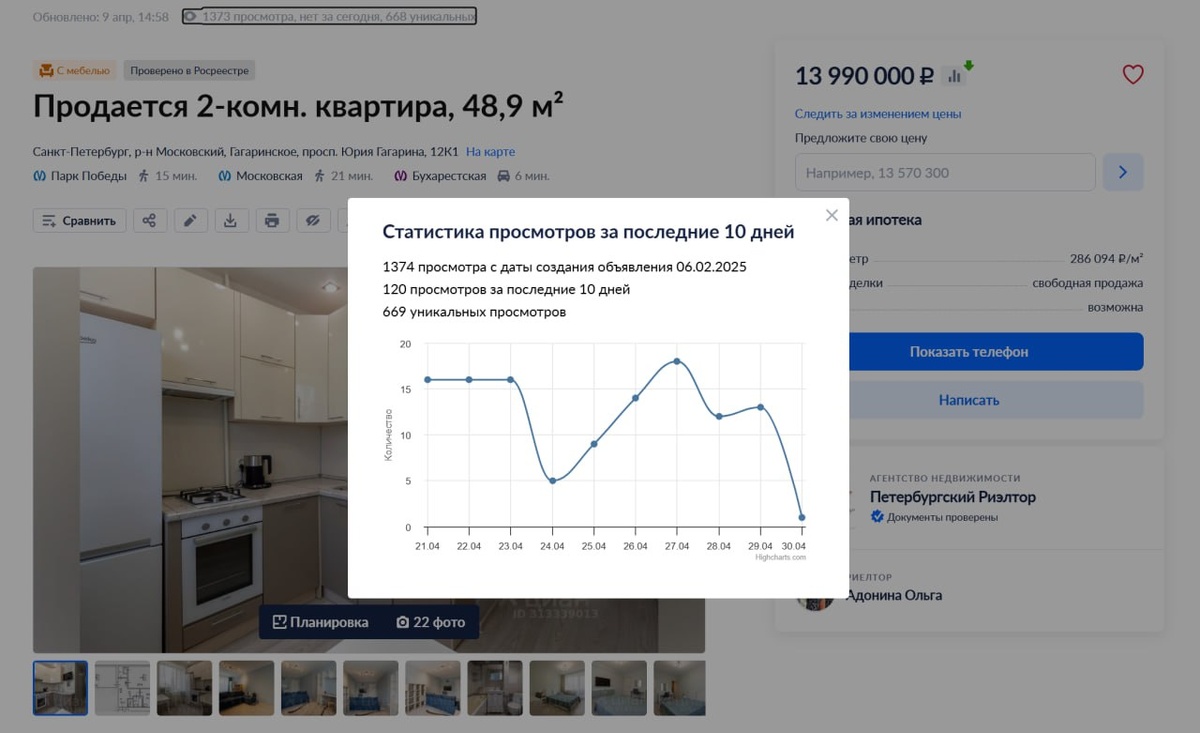The height and width of the screenshot is (733, 1200).
Task: Select text 120 просмотров за последние 10 дней
Action: pyautogui.click(x=506, y=290)
